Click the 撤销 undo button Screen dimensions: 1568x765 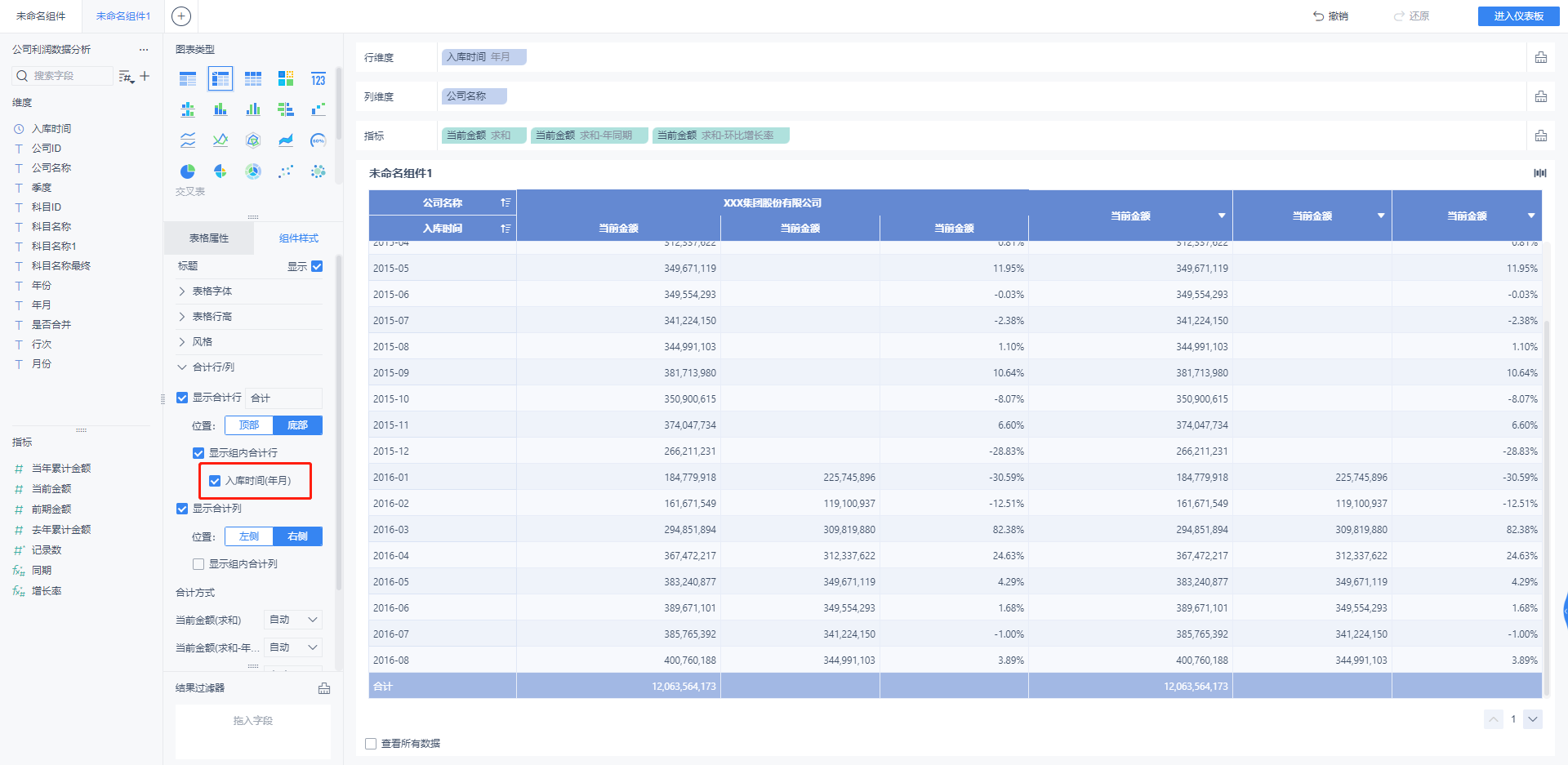click(x=1330, y=16)
